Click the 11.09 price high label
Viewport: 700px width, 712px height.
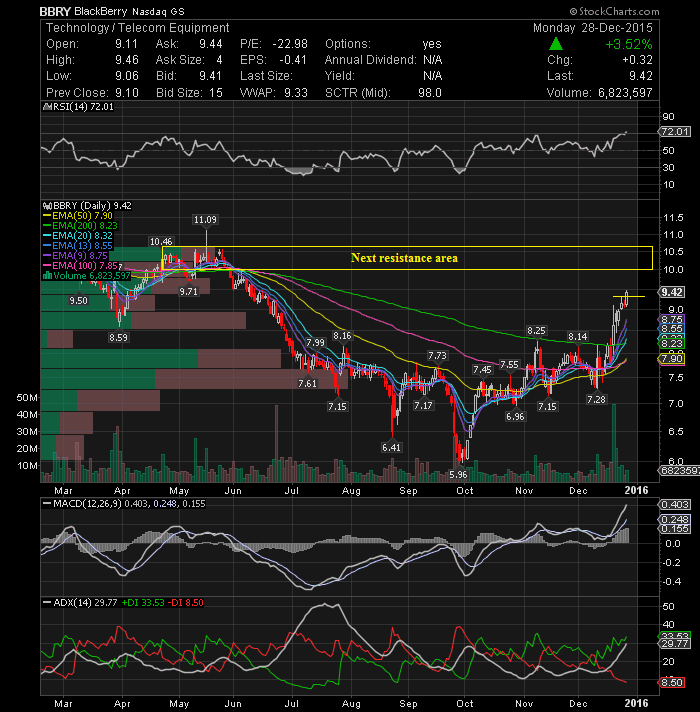205,220
